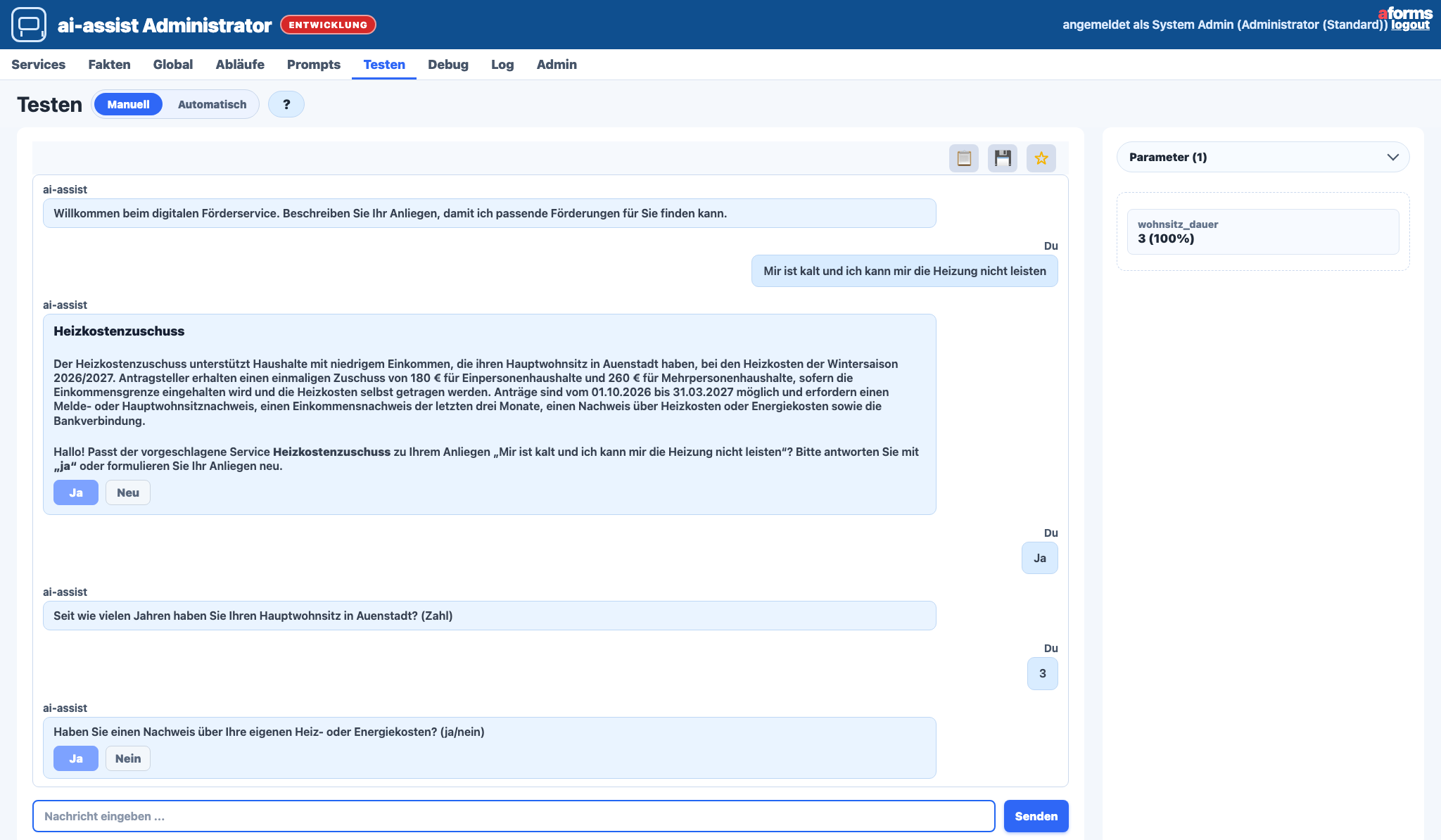Click the user reply bubble 'Ja'

[x=1039, y=558]
